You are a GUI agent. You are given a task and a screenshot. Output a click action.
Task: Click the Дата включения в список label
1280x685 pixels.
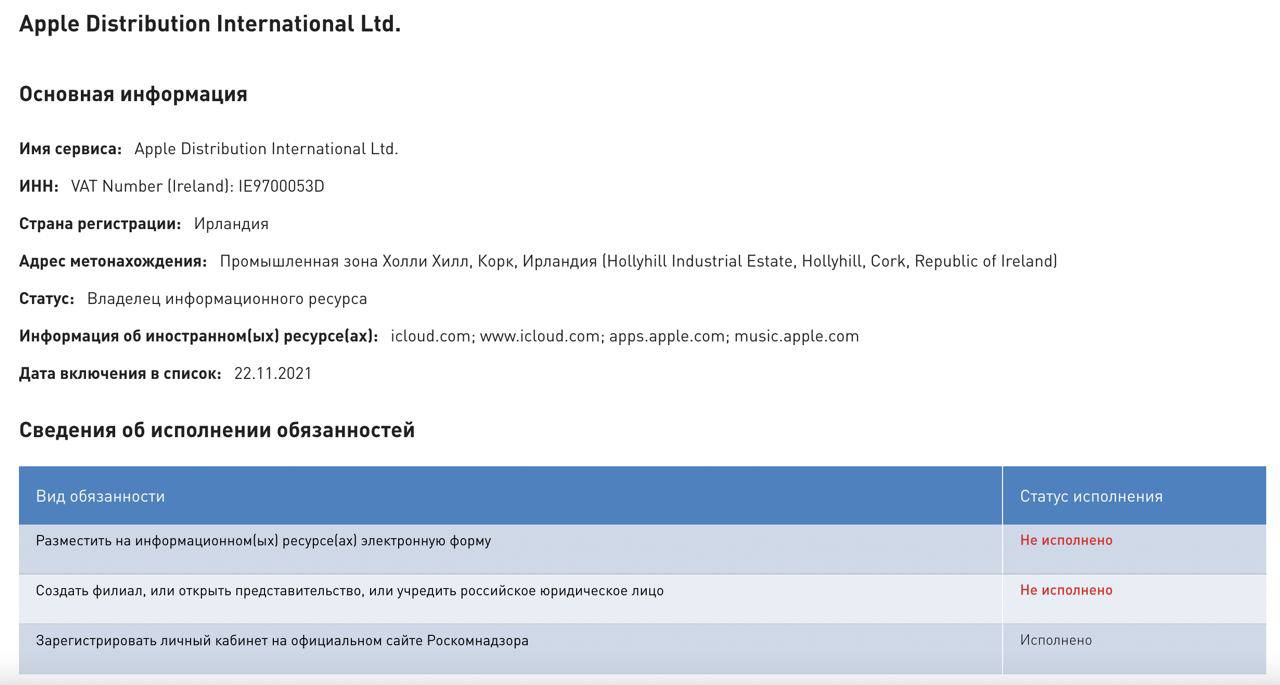[x=120, y=374]
